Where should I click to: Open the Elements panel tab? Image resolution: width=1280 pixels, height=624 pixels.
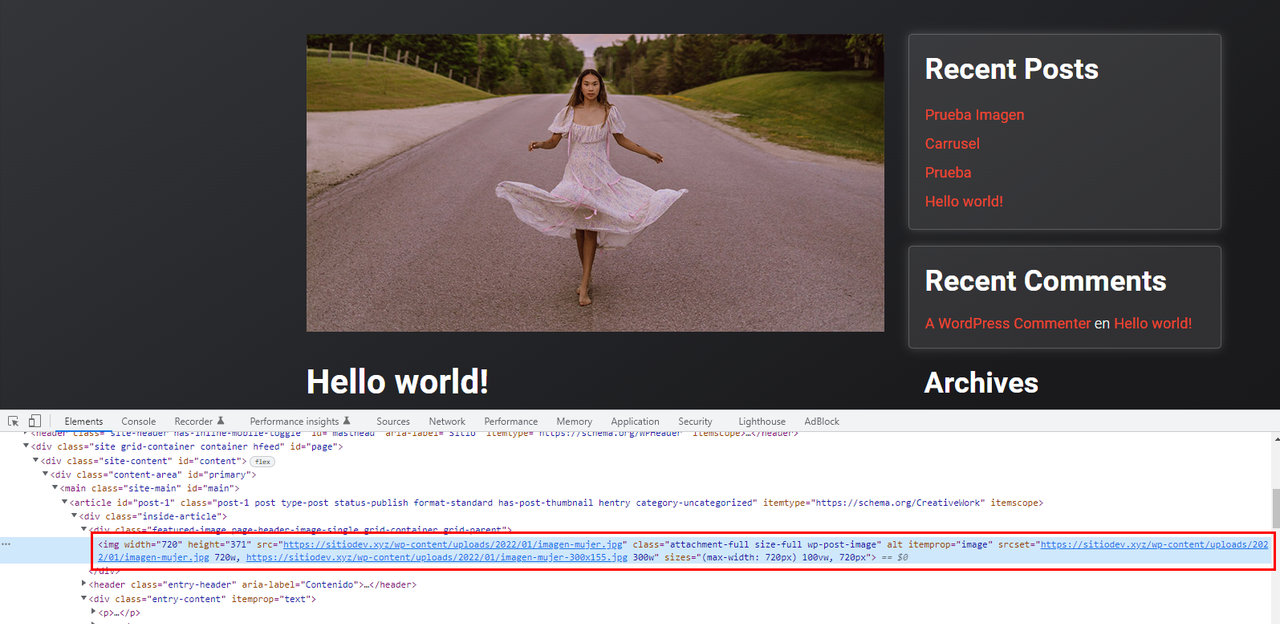tap(84, 421)
